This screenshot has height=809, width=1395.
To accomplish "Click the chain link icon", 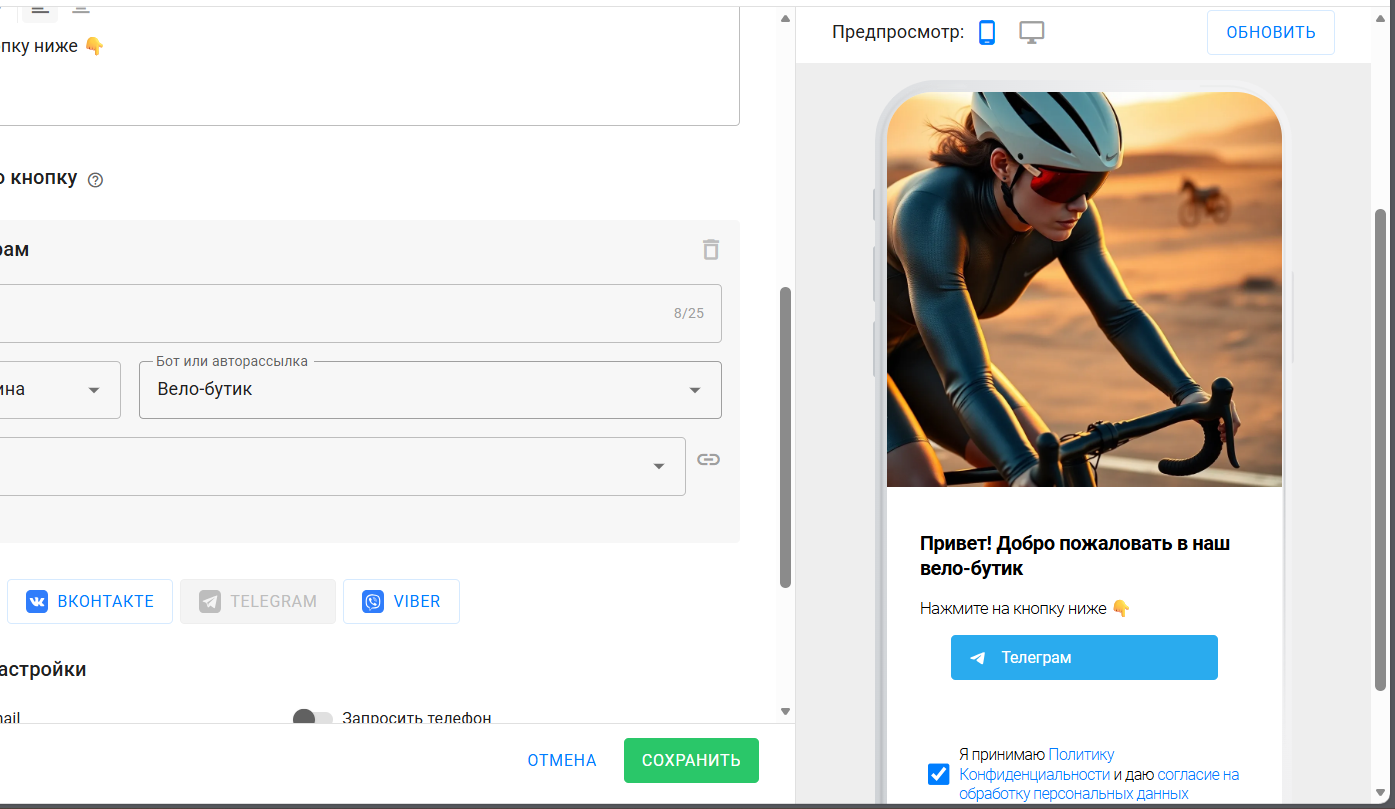I will (709, 460).
